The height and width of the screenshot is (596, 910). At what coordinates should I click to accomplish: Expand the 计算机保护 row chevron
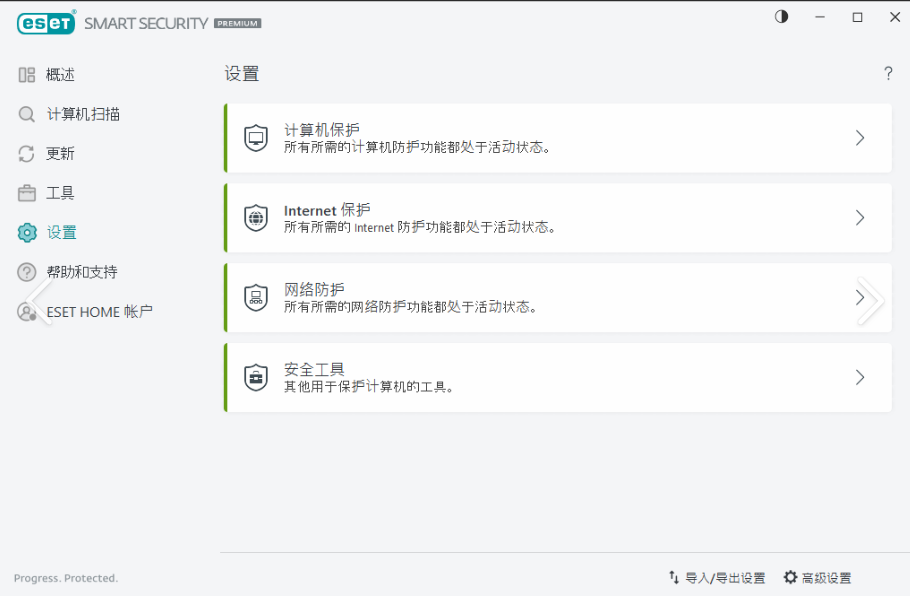(860, 138)
